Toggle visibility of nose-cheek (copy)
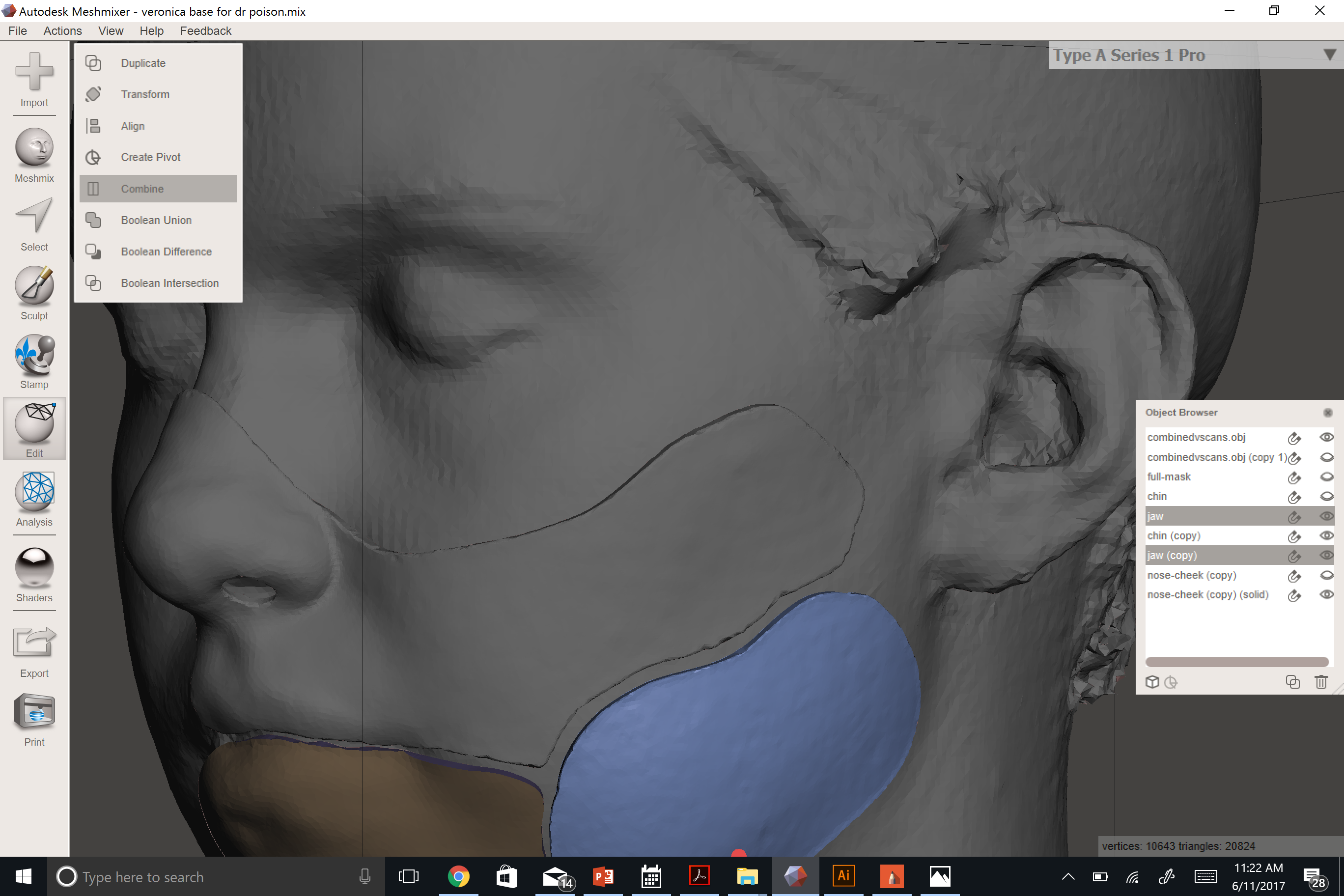 pyautogui.click(x=1326, y=575)
